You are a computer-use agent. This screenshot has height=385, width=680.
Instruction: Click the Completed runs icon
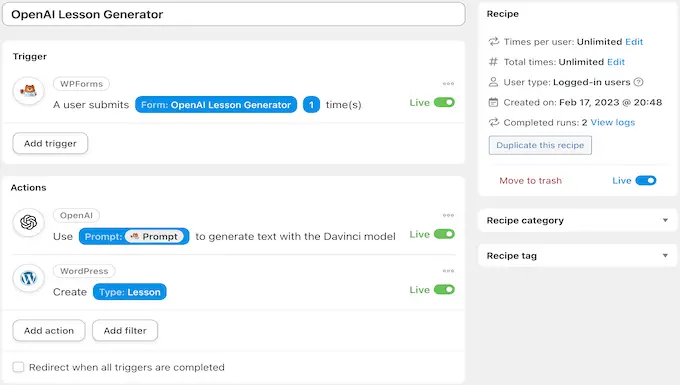[x=494, y=122]
